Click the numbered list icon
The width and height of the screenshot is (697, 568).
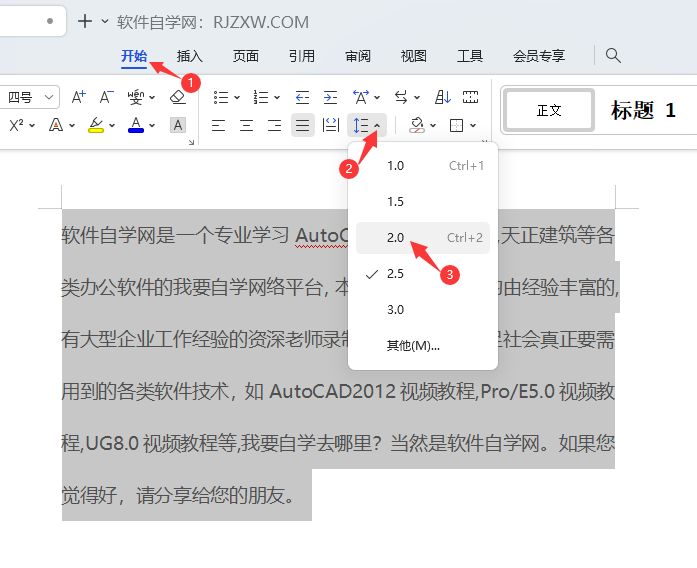pyautogui.click(x=261, y=97)
